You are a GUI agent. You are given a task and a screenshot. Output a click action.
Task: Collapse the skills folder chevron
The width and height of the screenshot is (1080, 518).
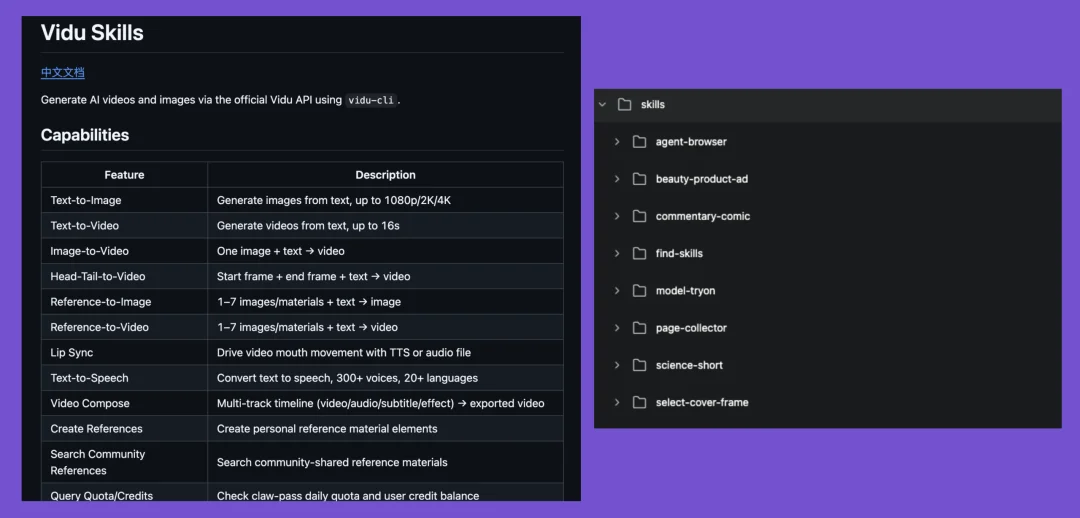click(x=603, y=105)
